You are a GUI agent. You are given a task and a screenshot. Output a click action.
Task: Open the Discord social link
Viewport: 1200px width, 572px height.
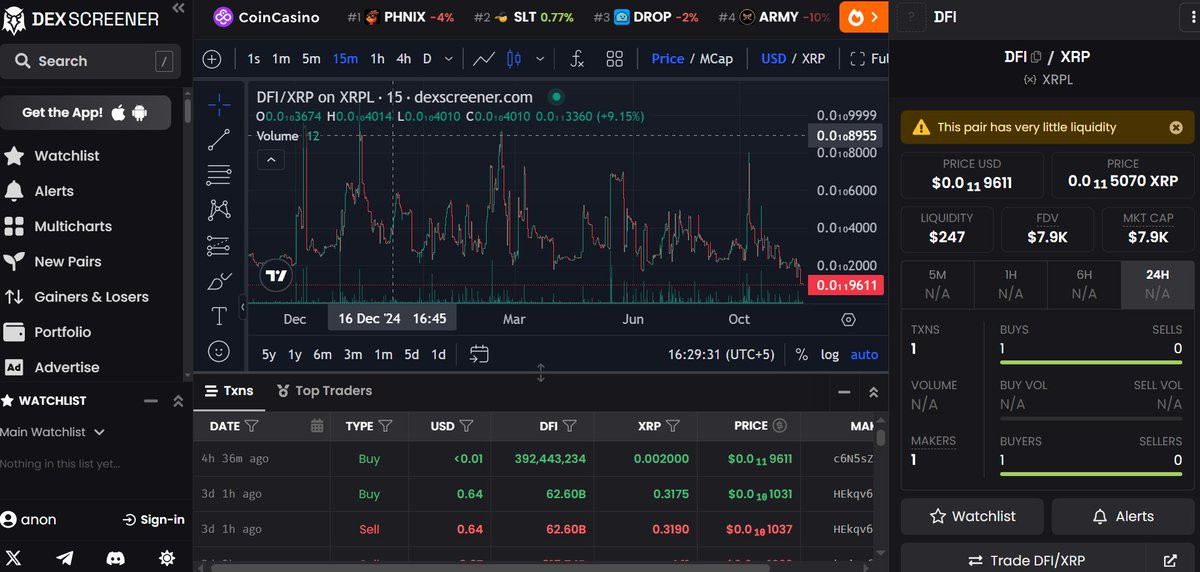116,558
